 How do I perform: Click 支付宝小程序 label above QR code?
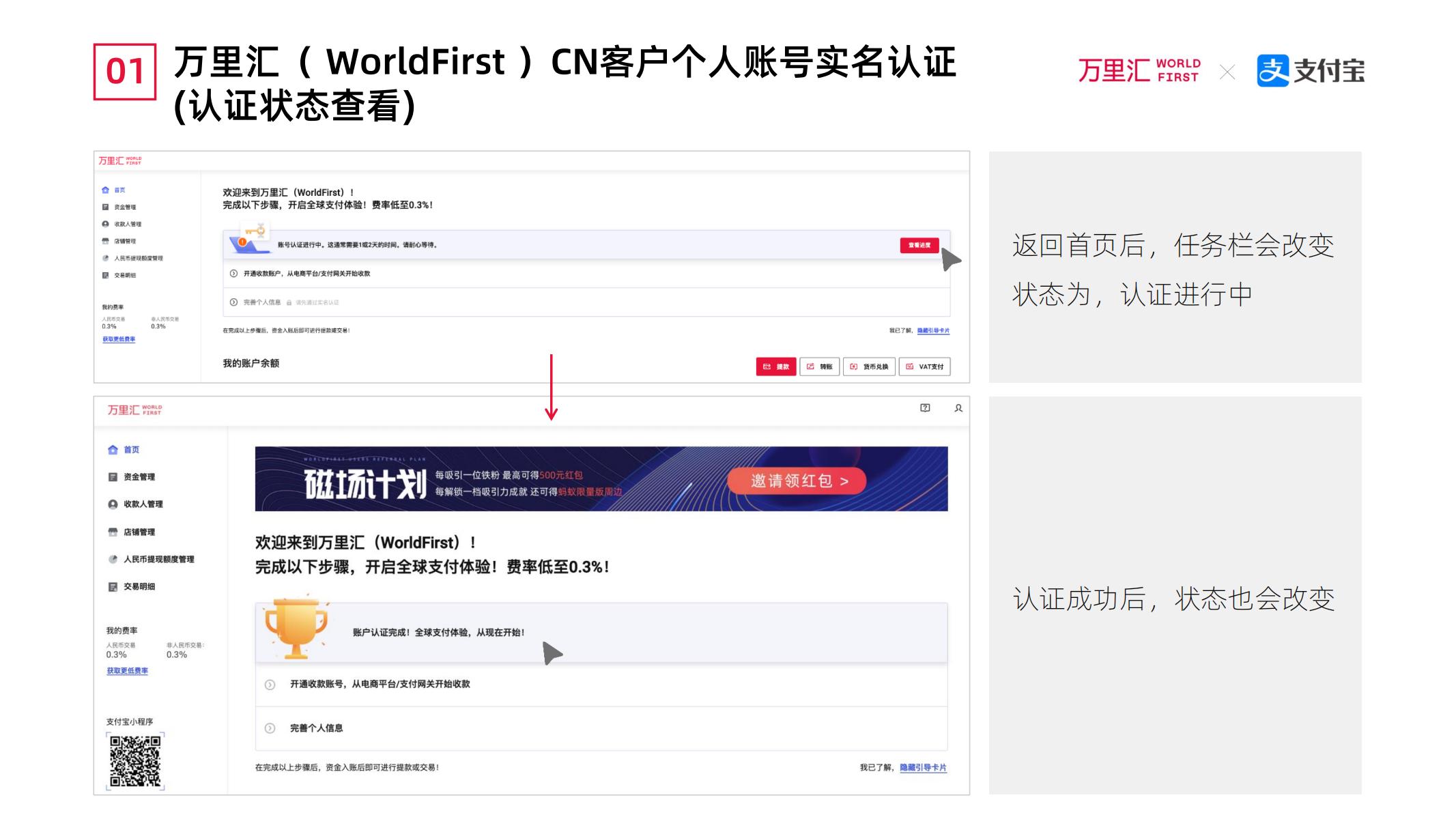(130, 722)
